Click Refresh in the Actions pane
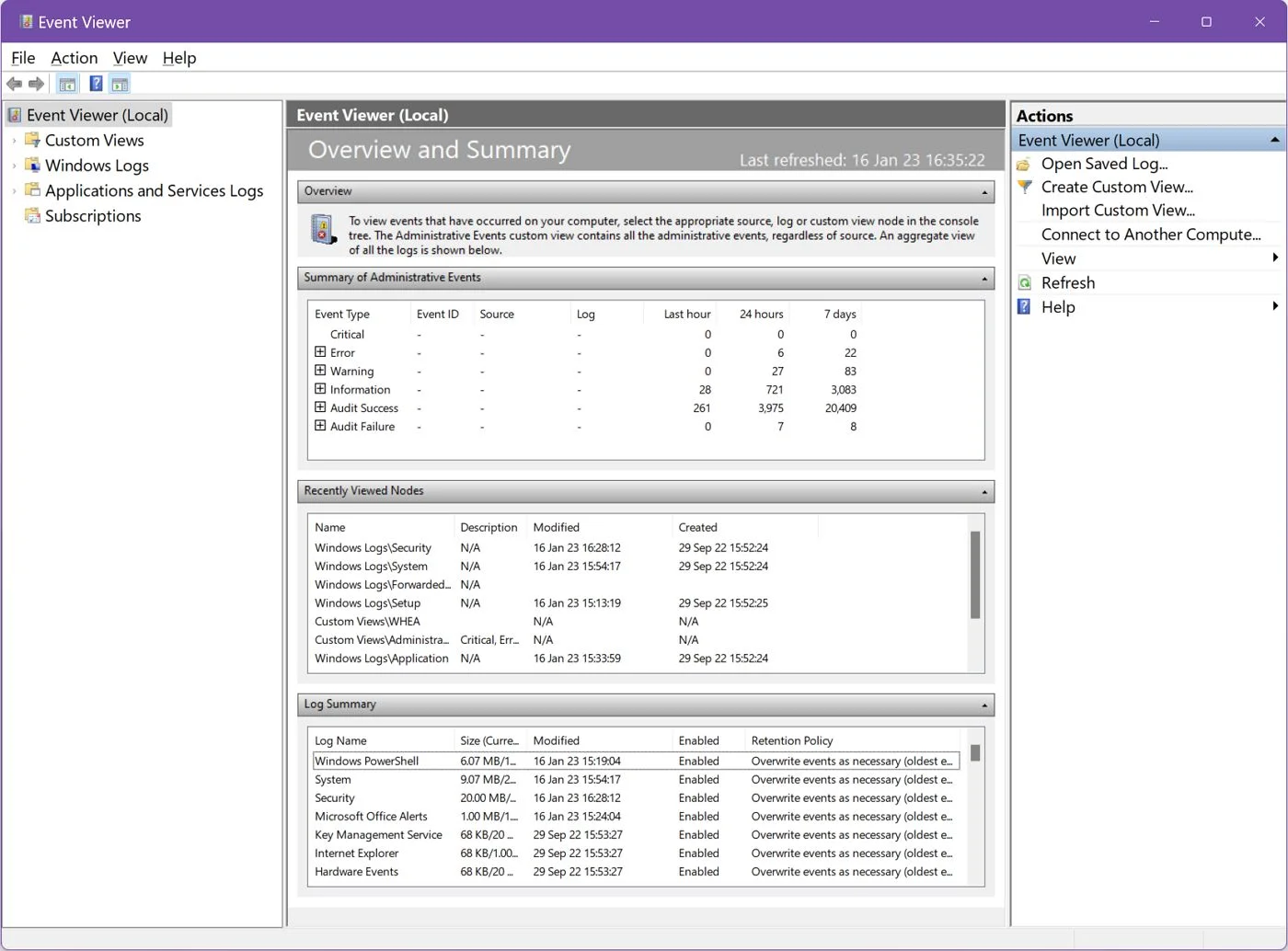 pyautogui.click(x=1068, y=282)
